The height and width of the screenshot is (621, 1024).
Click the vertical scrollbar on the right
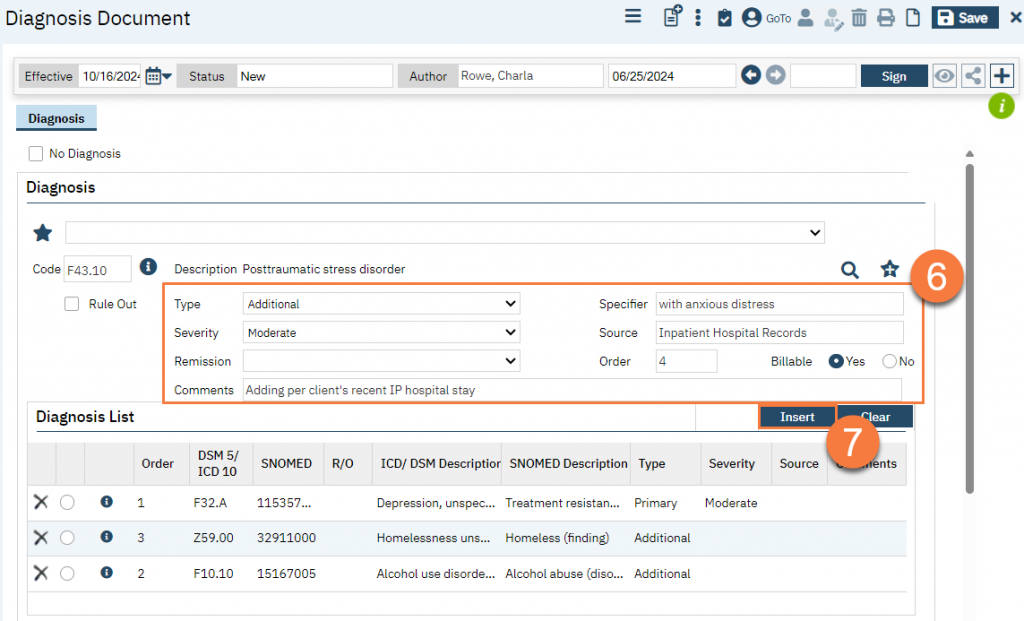969,330
